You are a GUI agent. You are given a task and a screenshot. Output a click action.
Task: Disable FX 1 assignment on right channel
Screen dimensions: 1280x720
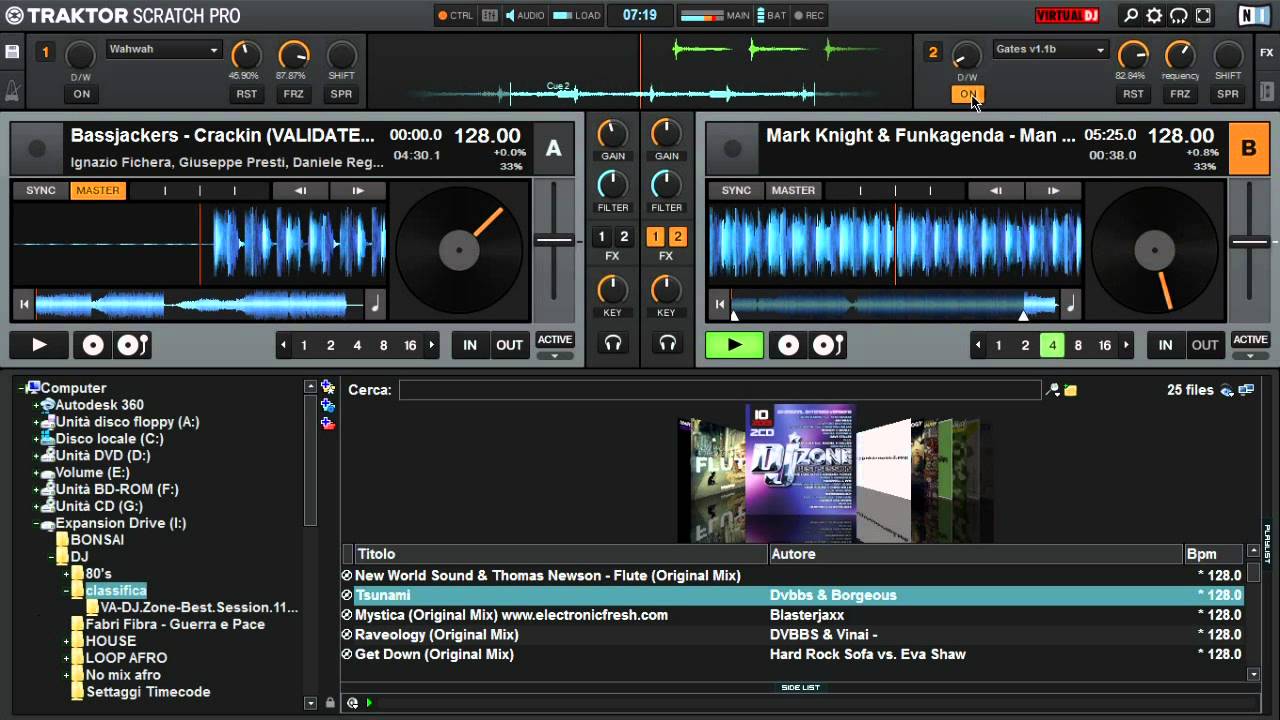[656, 237]
